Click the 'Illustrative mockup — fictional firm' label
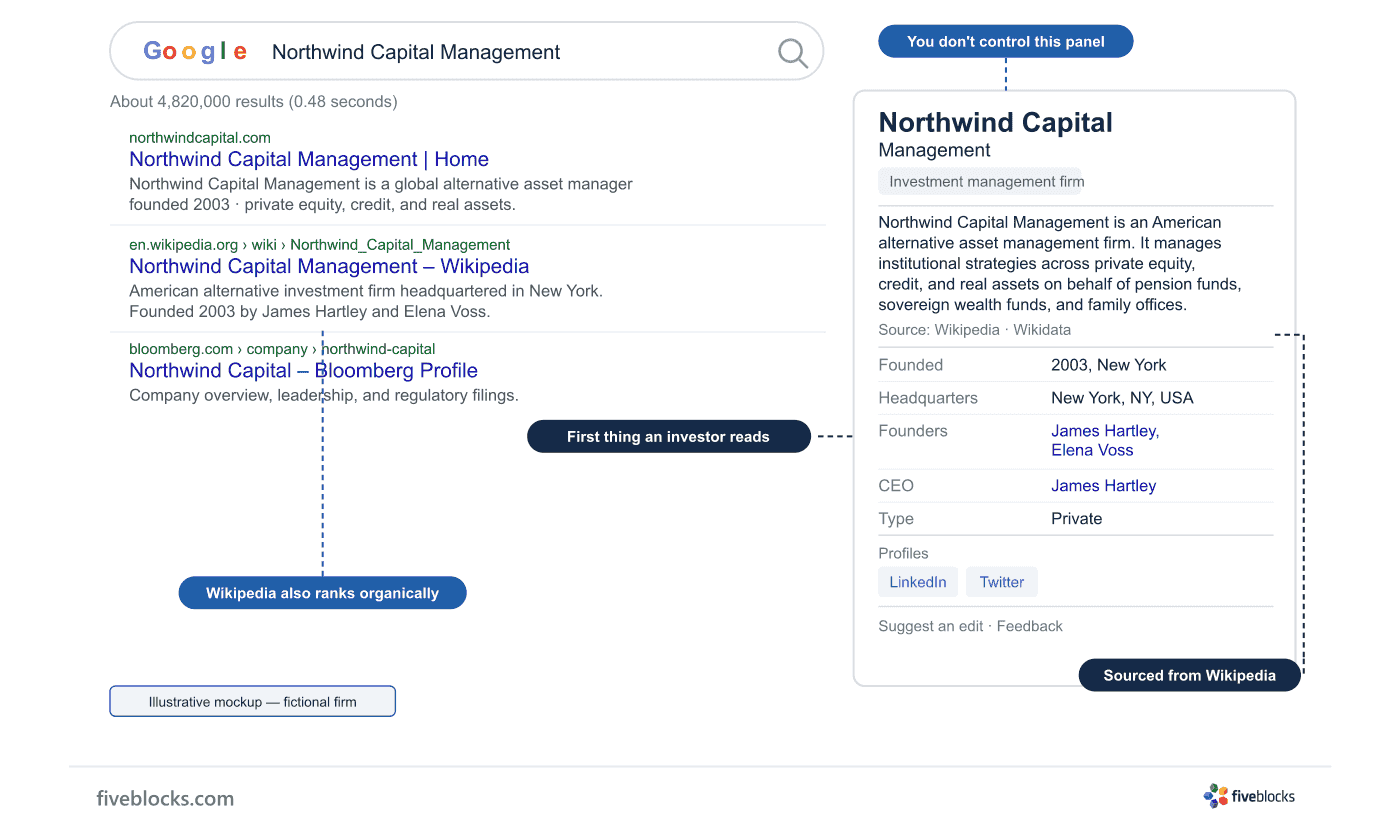 [x=252, y=701]
